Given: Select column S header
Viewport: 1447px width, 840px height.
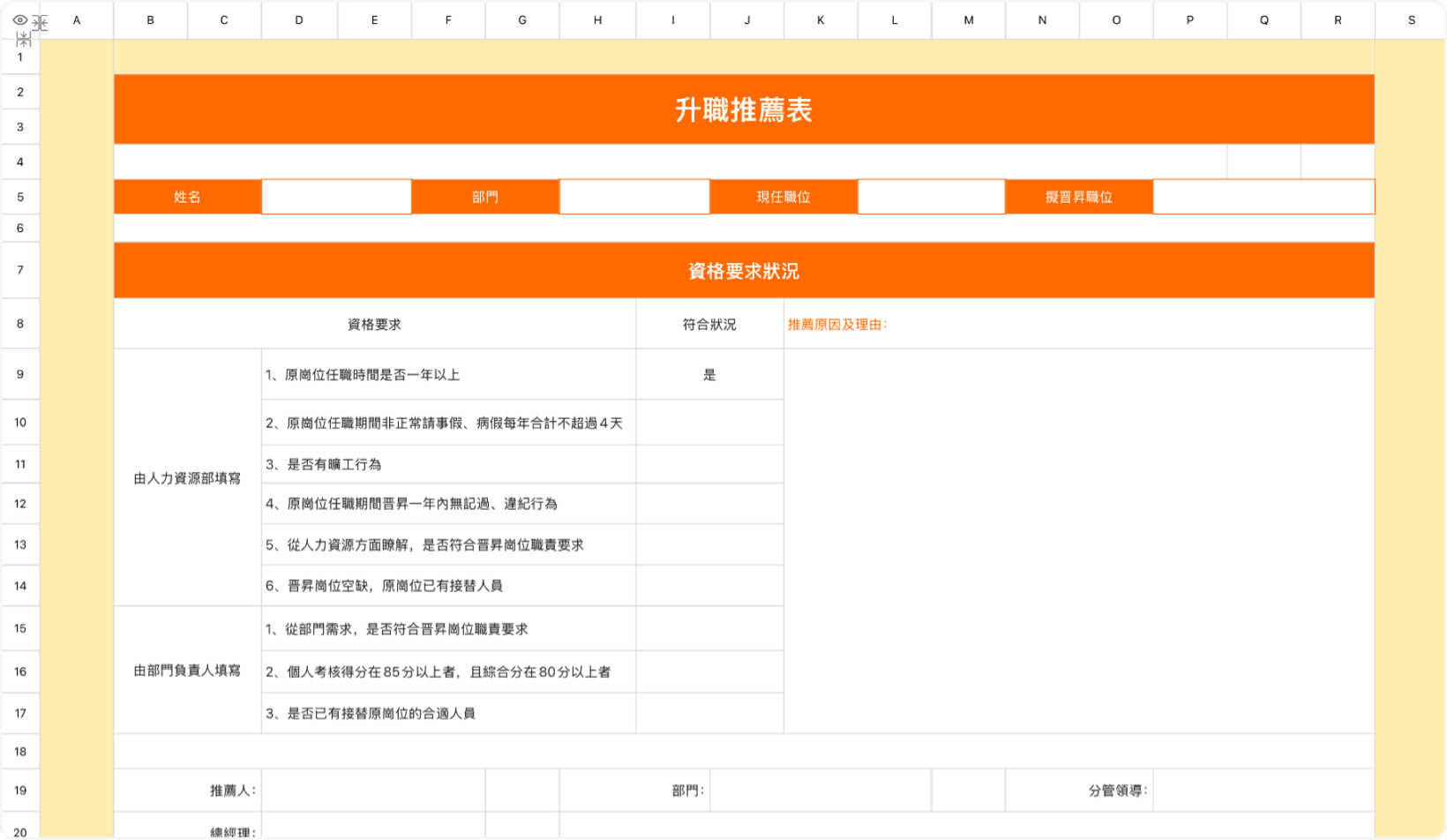Looking at the screenshot, I should [x=1411, y=19].
